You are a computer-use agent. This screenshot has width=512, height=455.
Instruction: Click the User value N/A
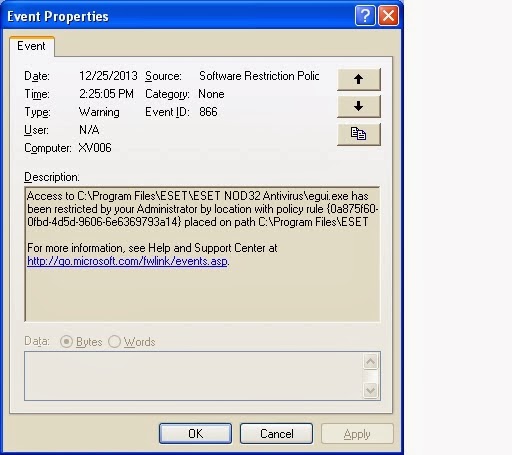coord(89,130)
